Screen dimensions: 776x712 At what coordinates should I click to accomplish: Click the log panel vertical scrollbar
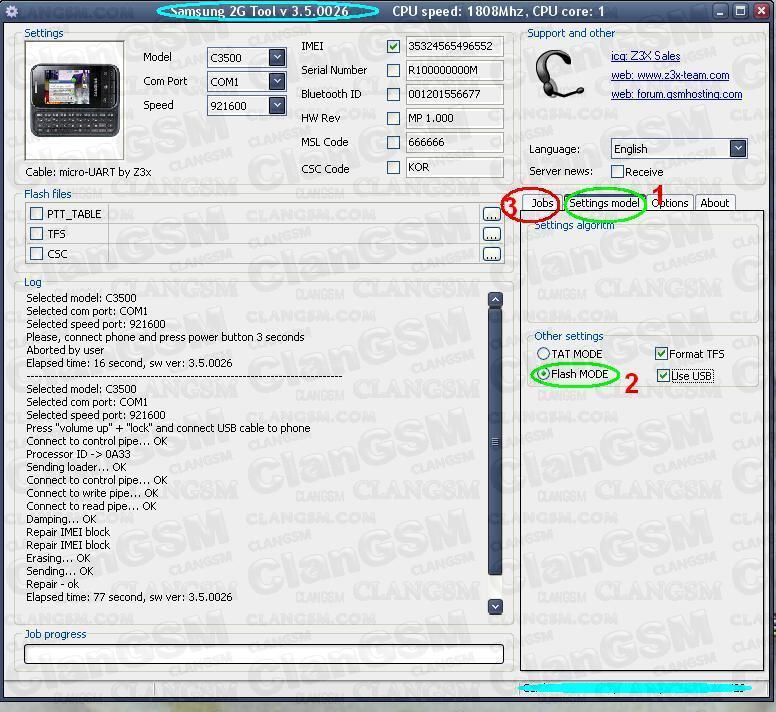(x=495, y=440)
